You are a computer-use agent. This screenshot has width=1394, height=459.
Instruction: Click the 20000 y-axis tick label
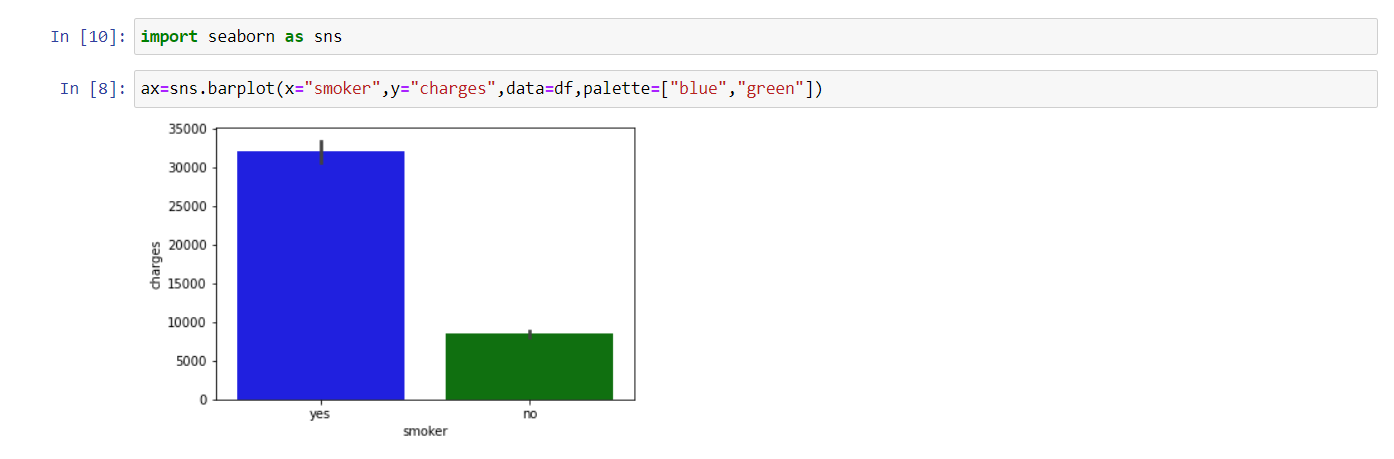click(188, 245)
